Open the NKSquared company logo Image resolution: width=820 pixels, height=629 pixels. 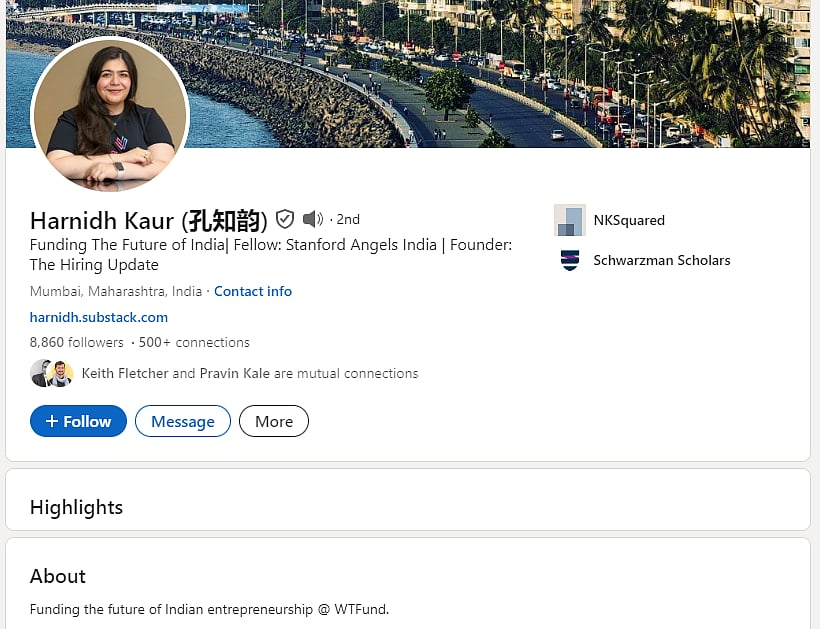pyautogui.click(x=569, y=220)
